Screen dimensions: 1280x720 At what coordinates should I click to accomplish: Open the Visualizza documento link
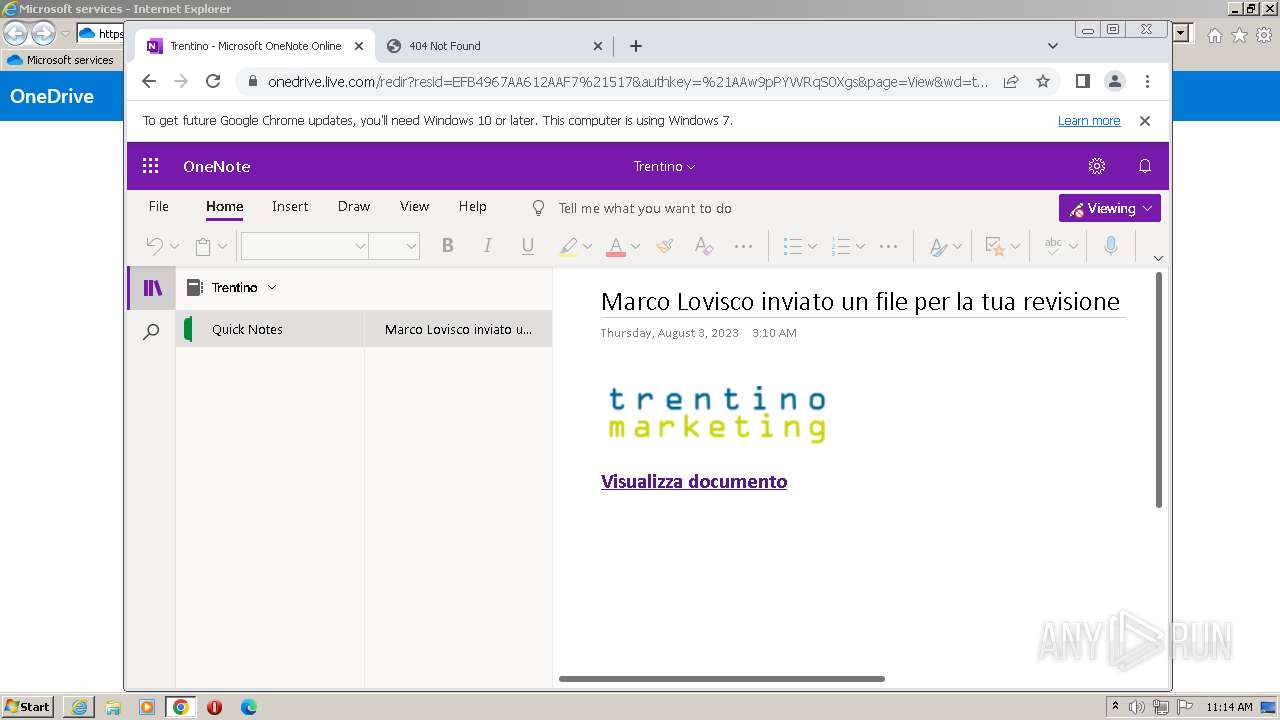coord(694,481)
